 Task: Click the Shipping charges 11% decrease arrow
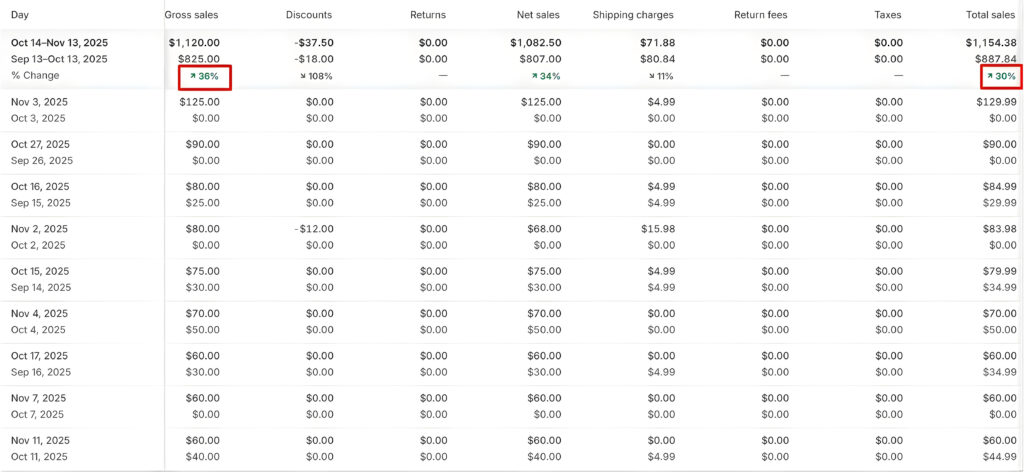(650, 76)
